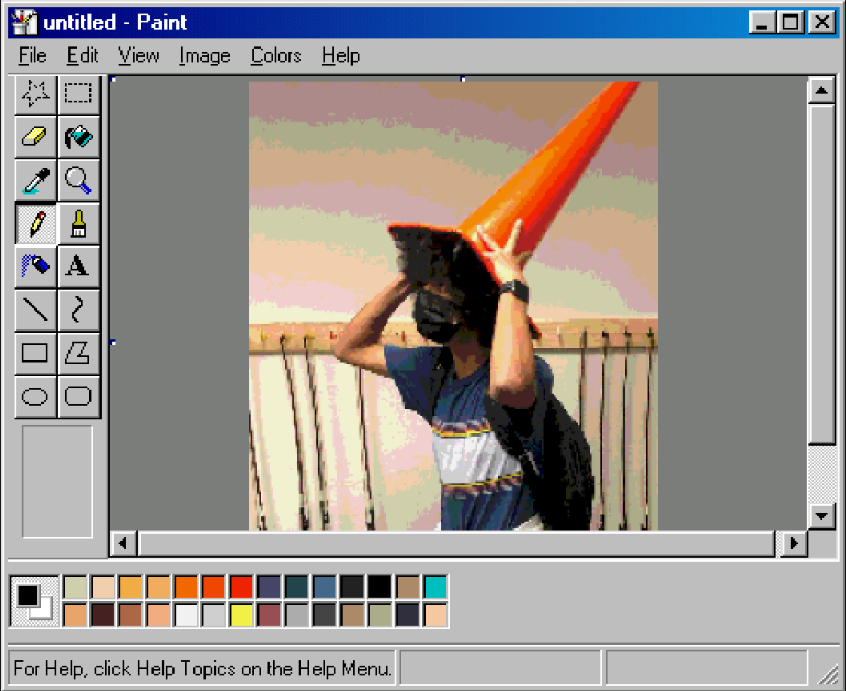Select the Free-Form Select tool
846x691 pixels.
coord(35,94)
